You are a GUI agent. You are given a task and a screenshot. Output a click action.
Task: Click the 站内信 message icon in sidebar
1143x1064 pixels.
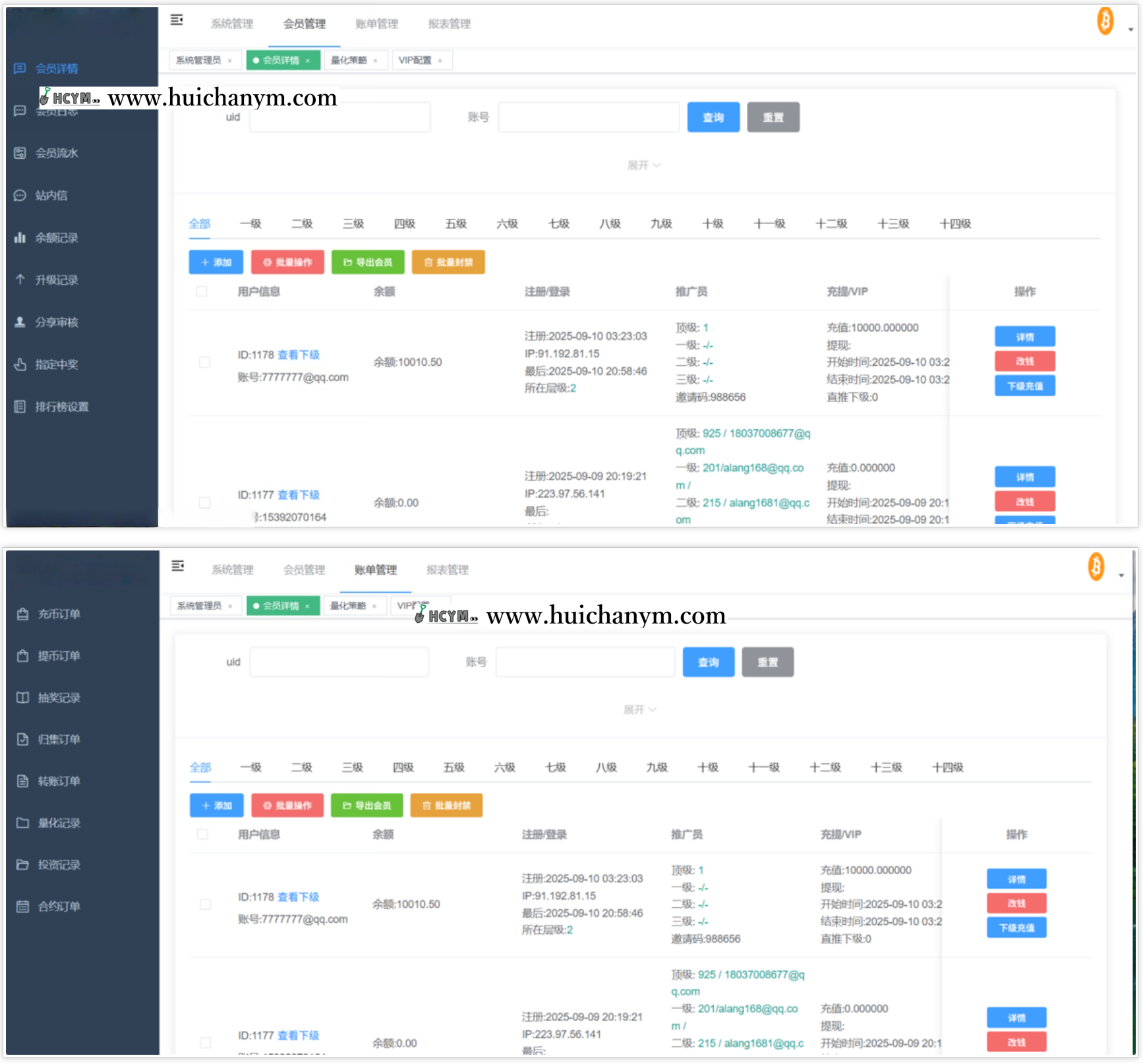[x=20, y=195]
